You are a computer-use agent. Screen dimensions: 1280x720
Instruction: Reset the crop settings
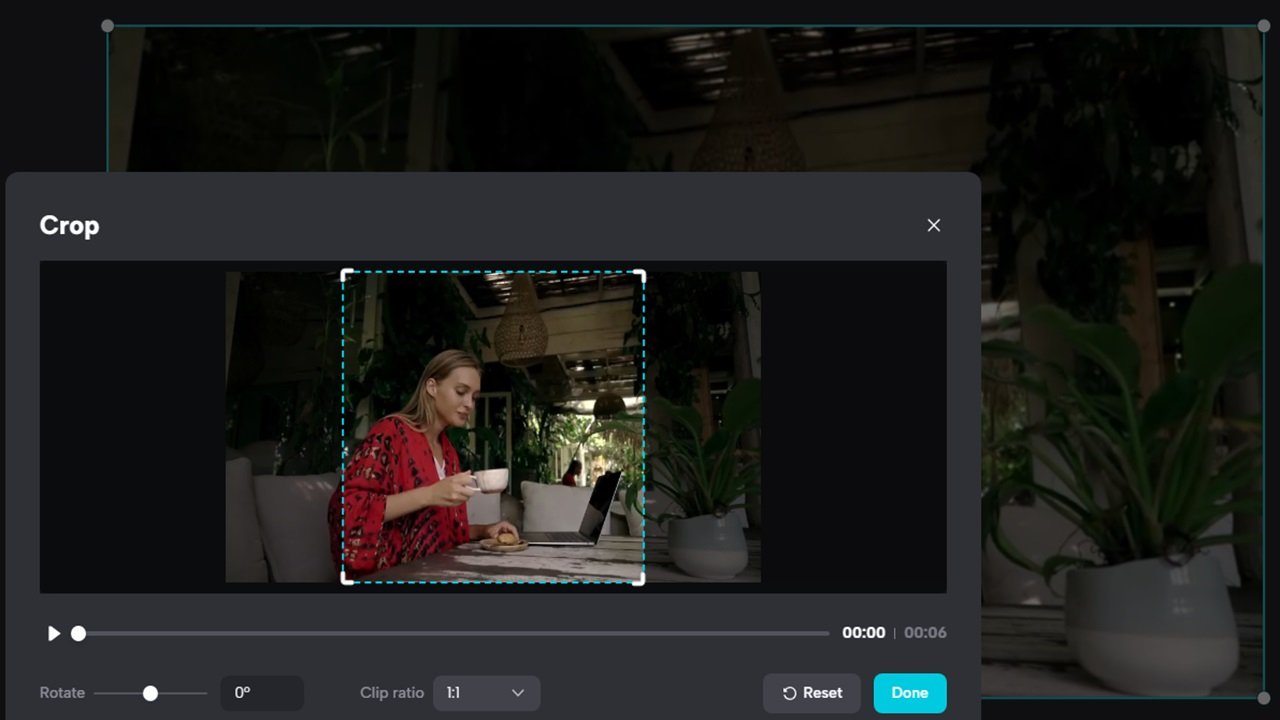(811, 692)
